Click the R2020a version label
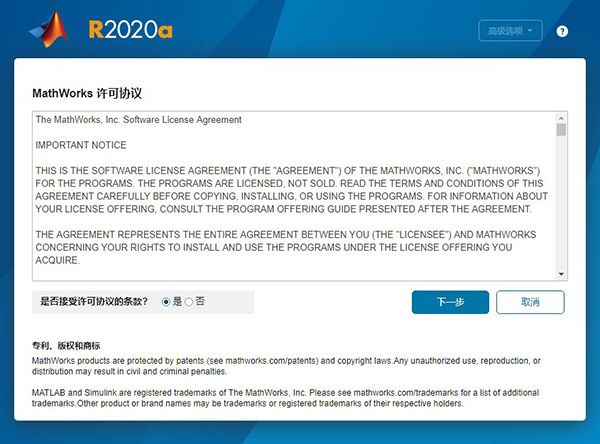 130,29
